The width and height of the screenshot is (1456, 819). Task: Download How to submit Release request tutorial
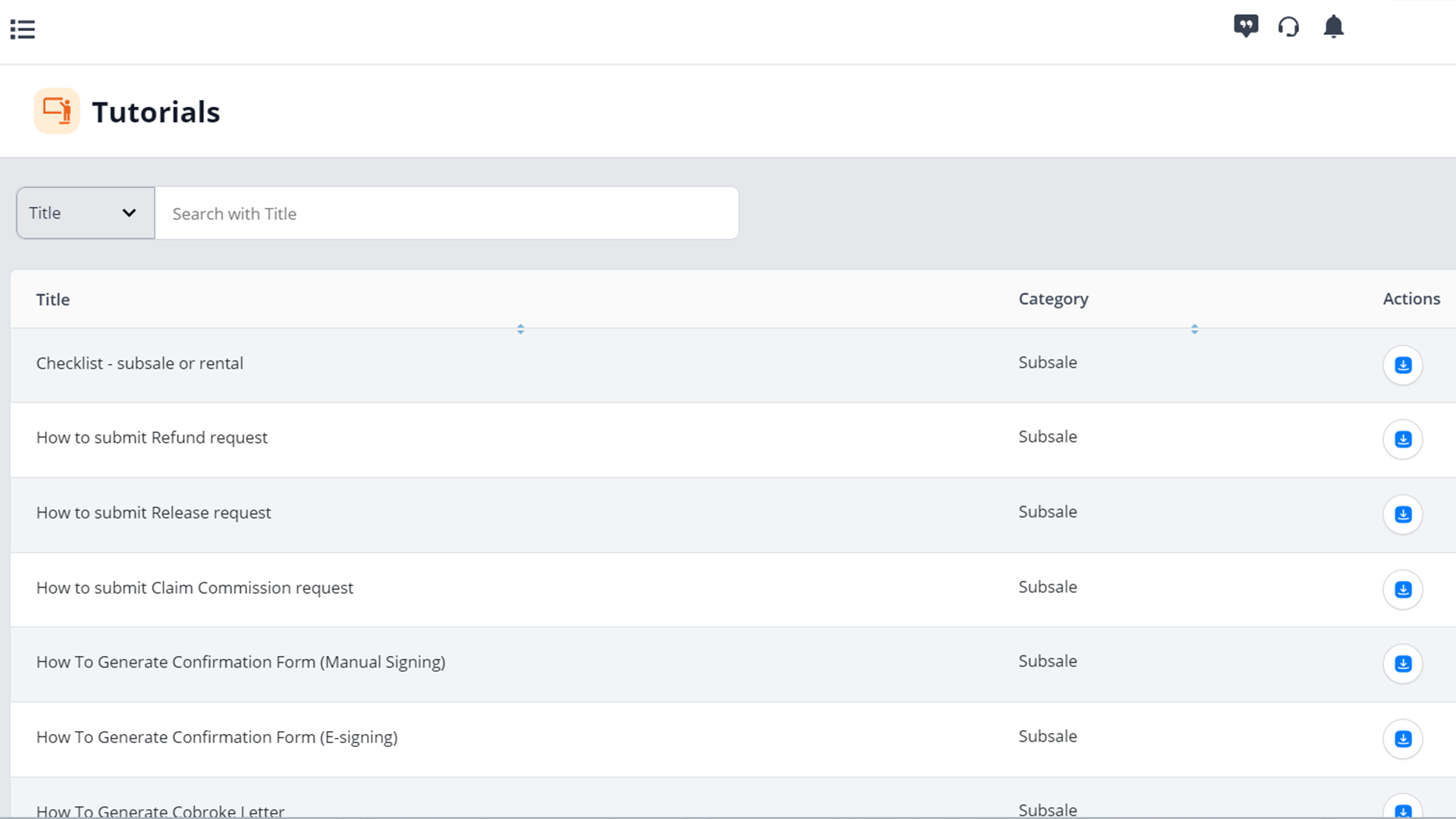click(x=1402, y=515)
